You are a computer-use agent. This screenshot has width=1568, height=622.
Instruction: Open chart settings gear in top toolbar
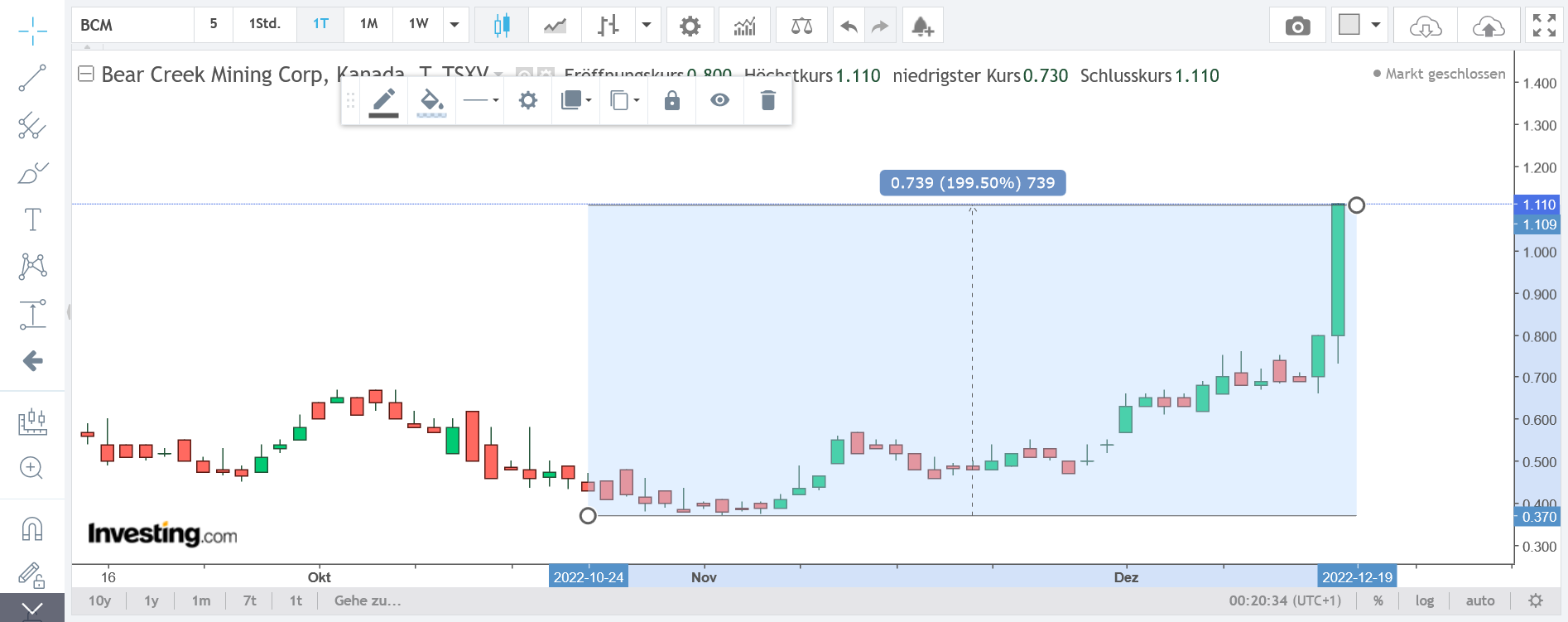690,26
